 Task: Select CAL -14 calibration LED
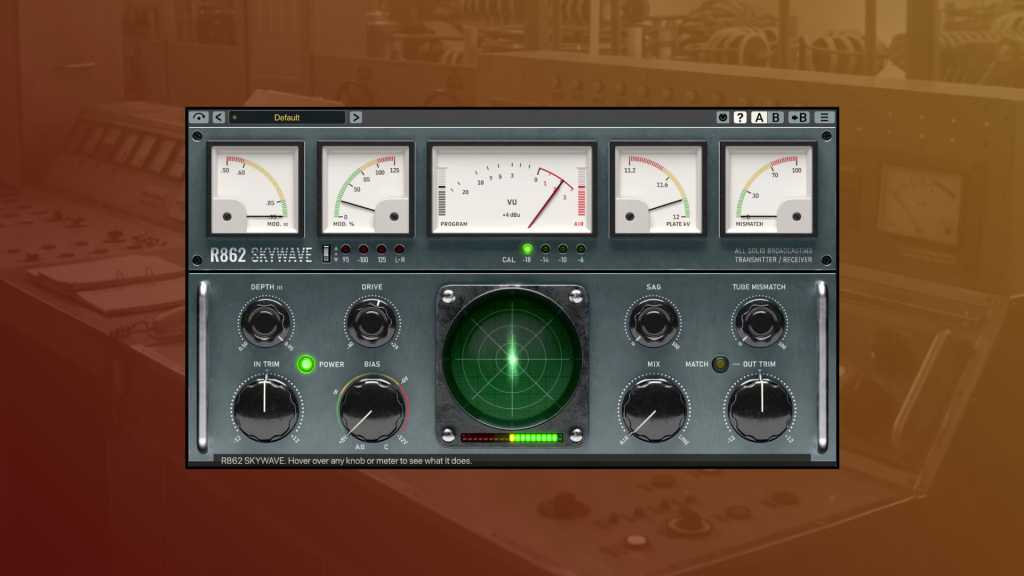click(545, 249)
